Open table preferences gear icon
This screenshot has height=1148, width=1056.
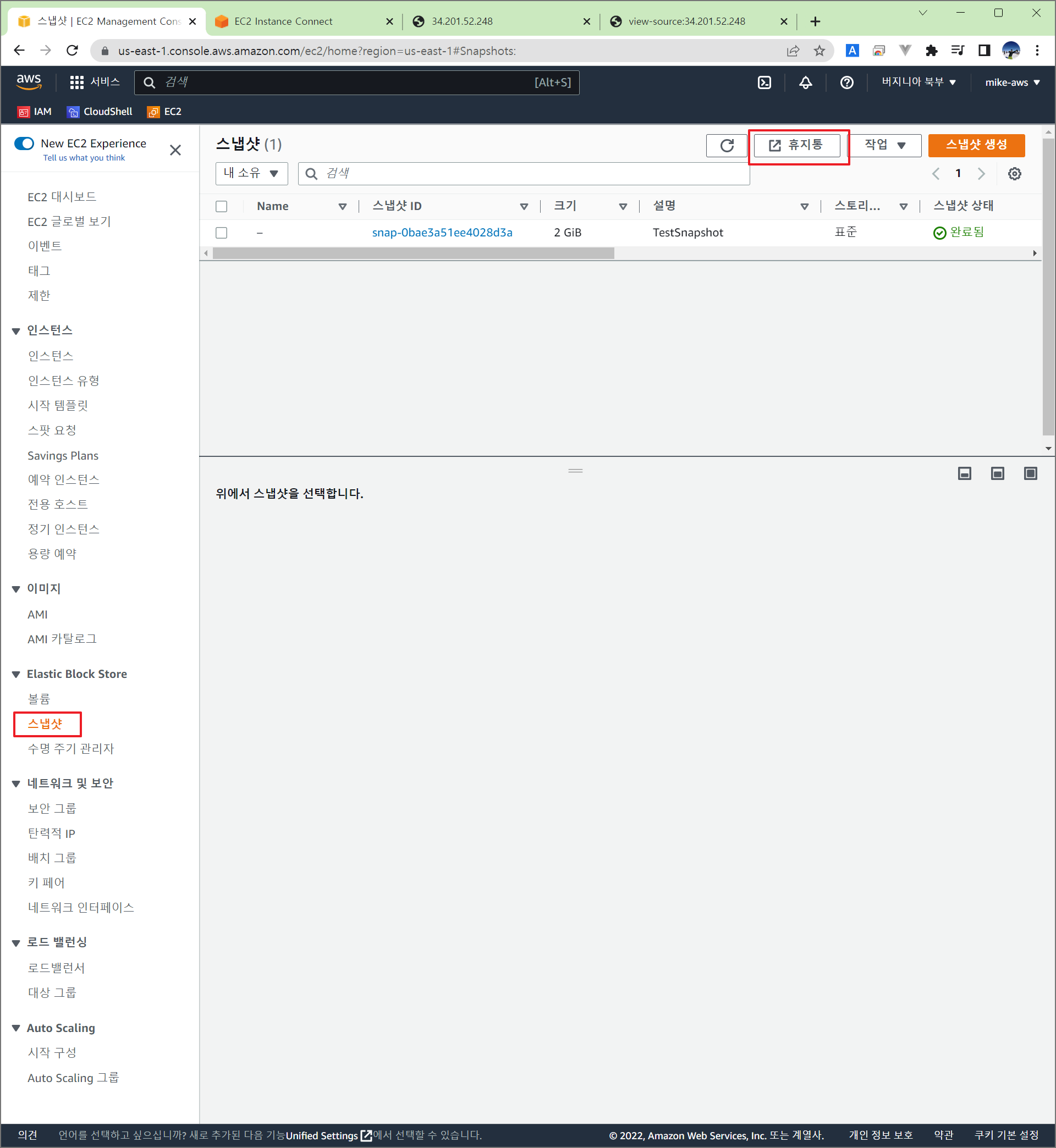pos(1014,174)
